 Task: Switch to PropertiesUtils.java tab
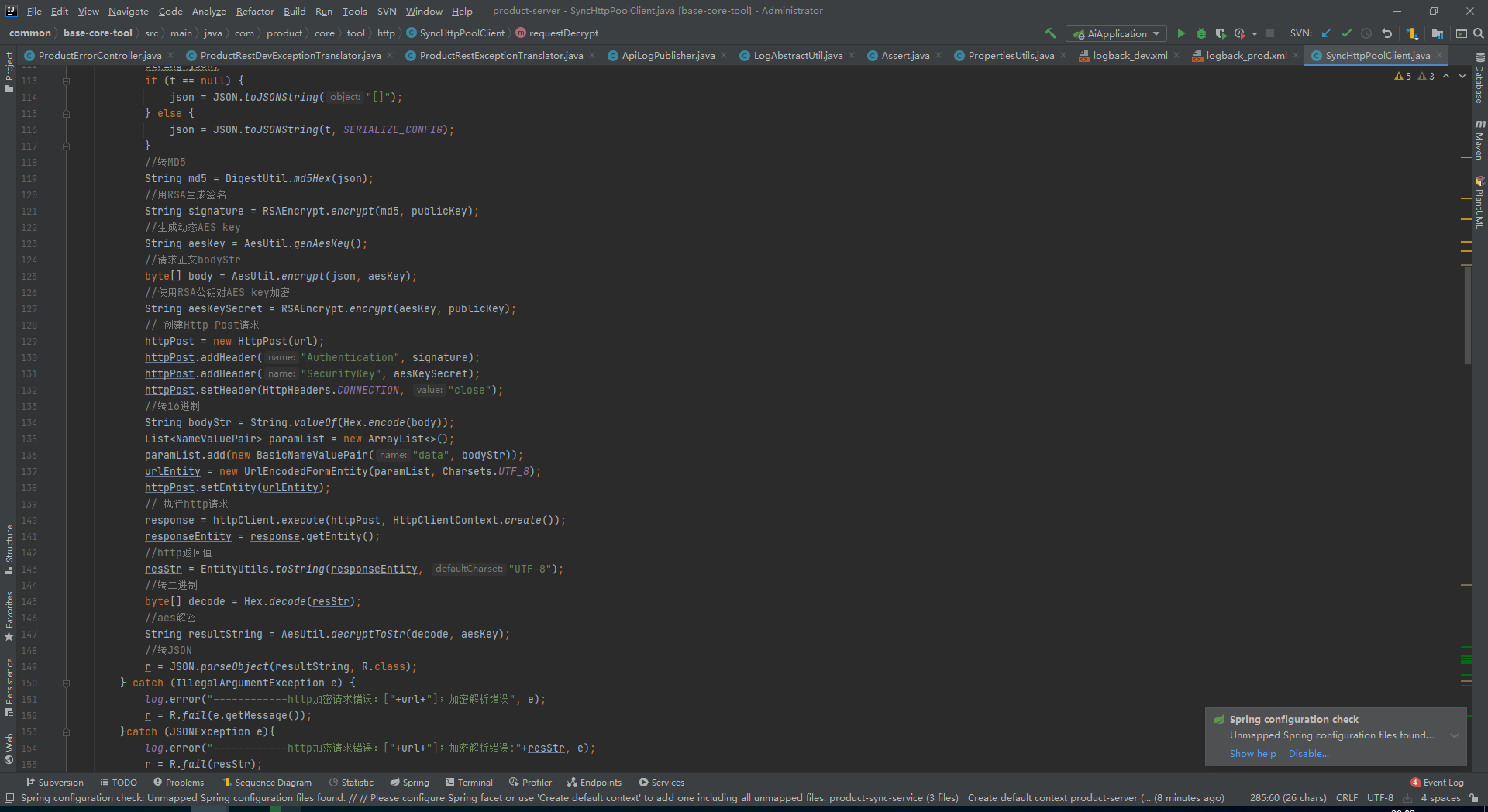[1011, 55]
